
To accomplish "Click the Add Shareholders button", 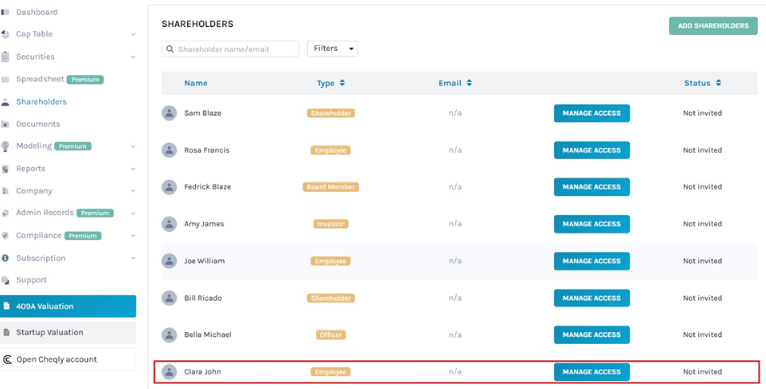I will coord(713,26).
